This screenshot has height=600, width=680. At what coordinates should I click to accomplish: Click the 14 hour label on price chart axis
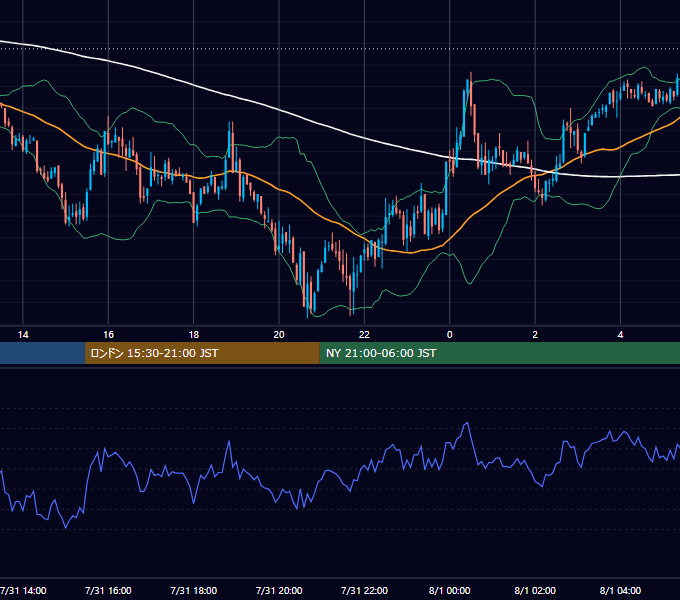(x=23, y=335)
